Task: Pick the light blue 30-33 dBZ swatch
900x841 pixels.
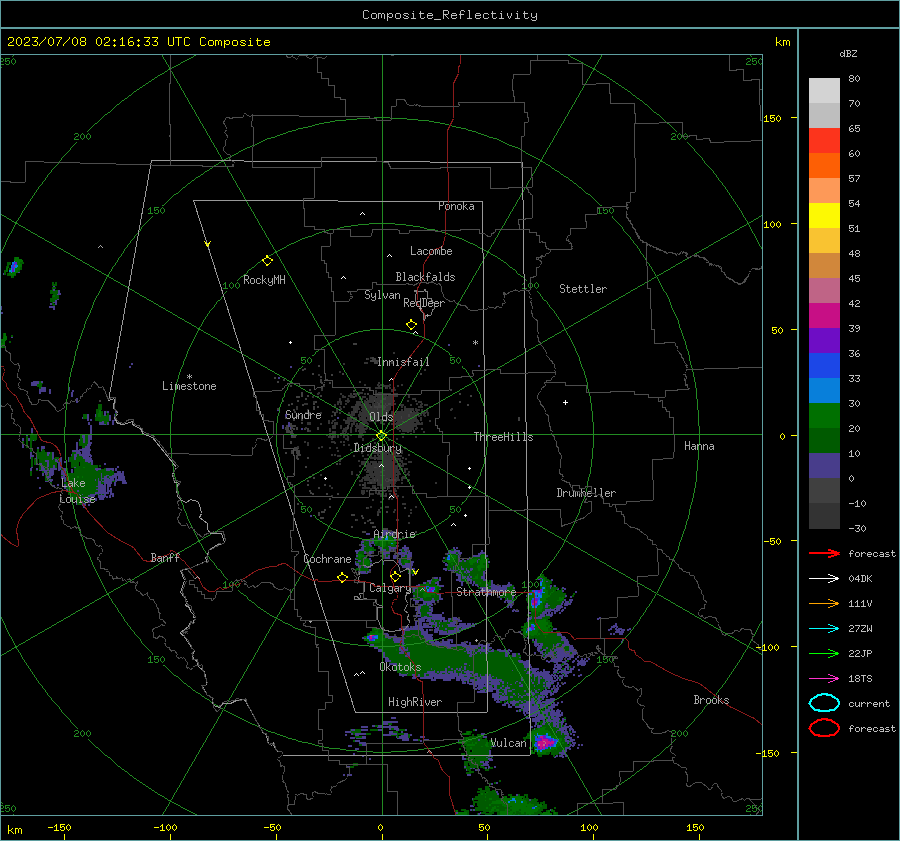Action: 824,391
